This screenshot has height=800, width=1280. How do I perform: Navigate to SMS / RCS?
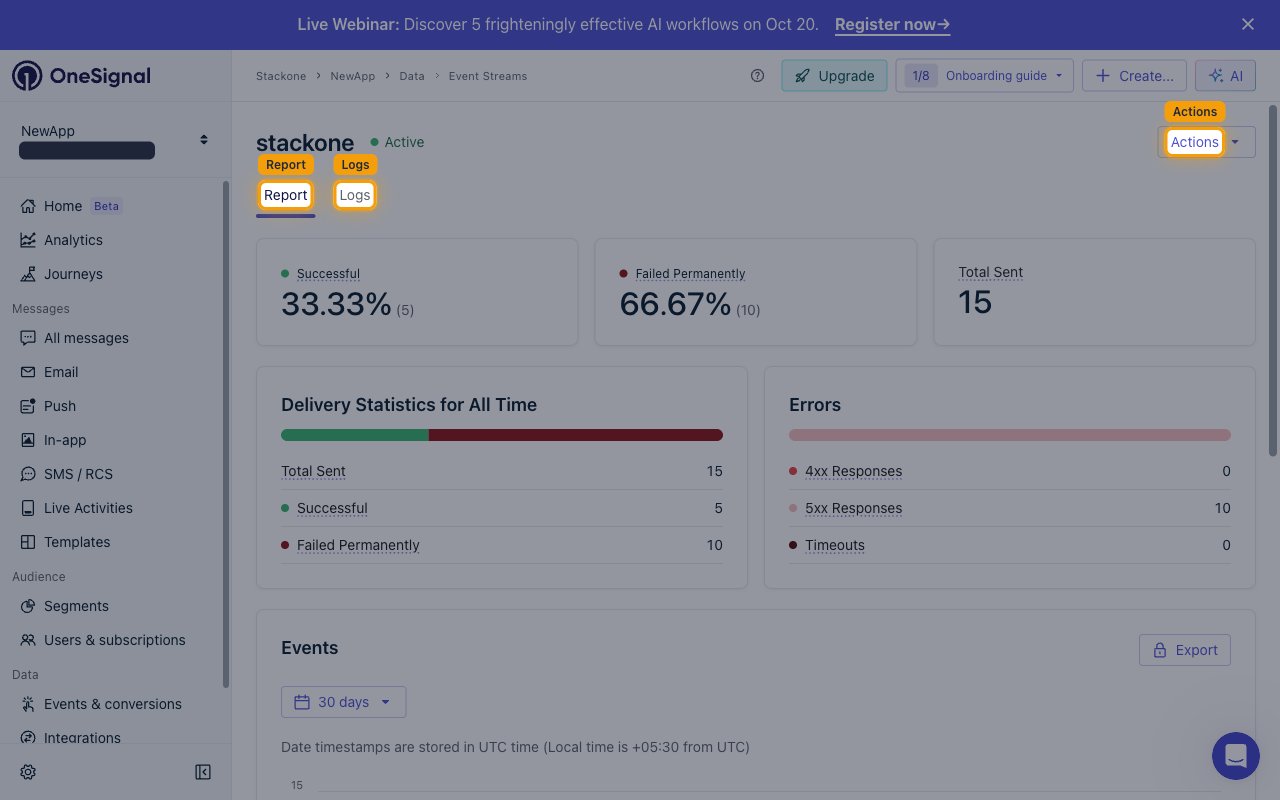click(x=78, y=474)
